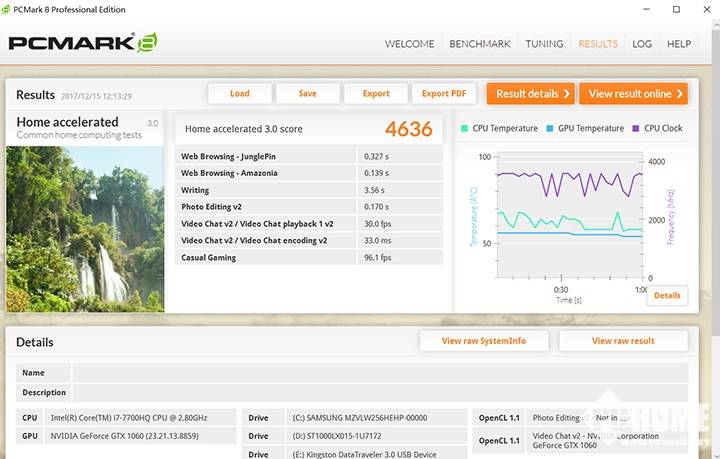The height and width of the screenshot is (459, 720).
Task: Click the PCMark title bar app icon
Action: click(x=6, y=9)
